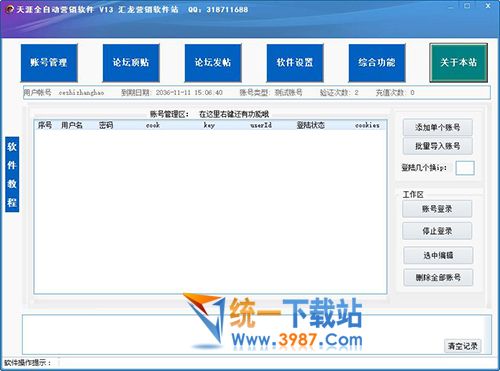Switch to 论坛顶贴 section
The height and width of the screenshot is (371, 500).
[131, 63]
